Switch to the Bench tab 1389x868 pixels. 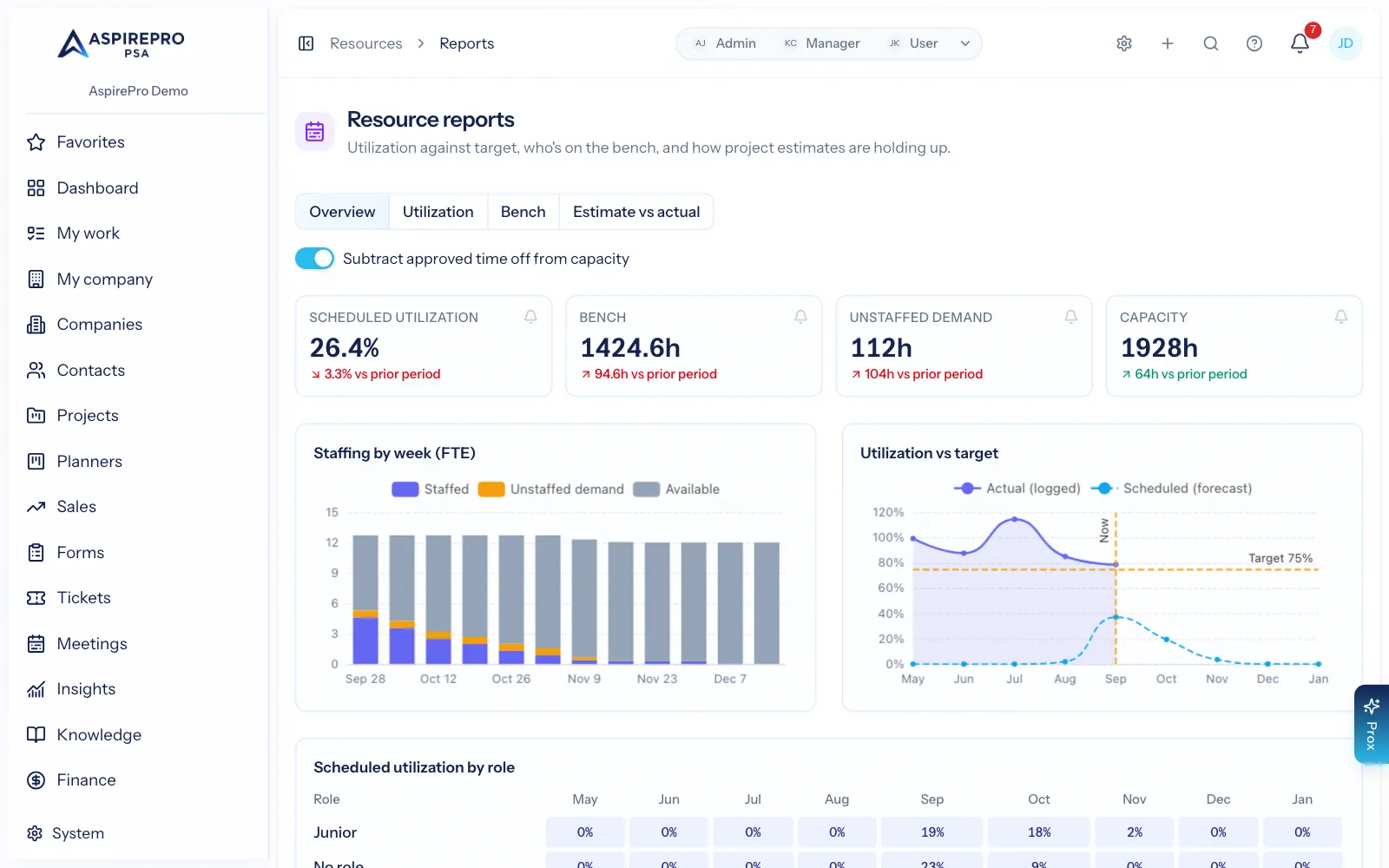tap(523, 212)
